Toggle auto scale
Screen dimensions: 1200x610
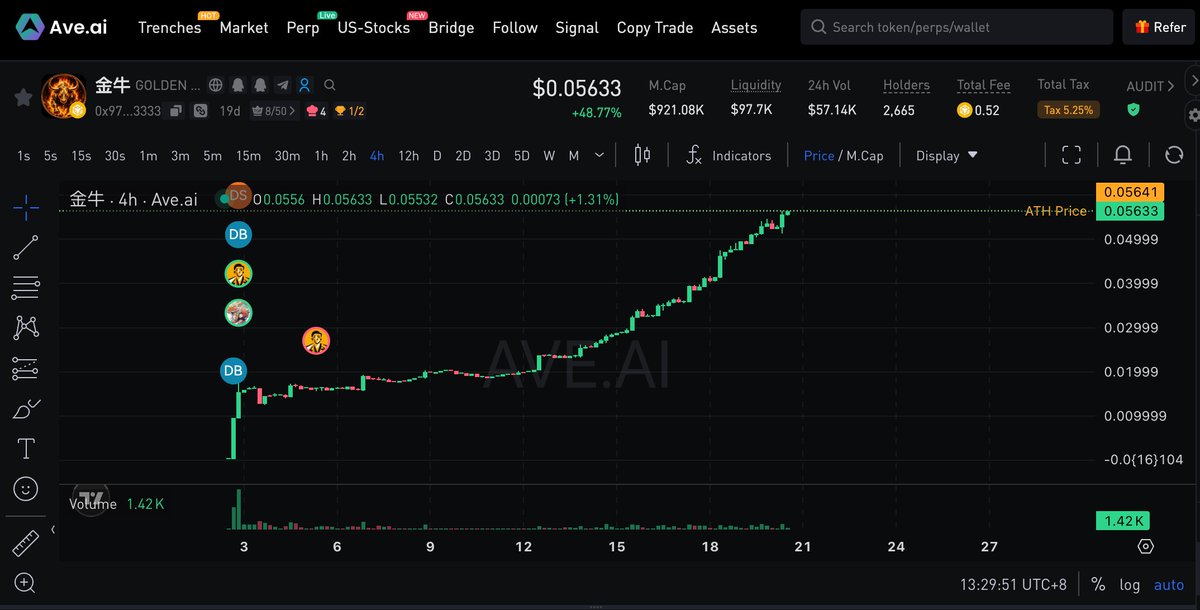click(x=1169, y=585)
